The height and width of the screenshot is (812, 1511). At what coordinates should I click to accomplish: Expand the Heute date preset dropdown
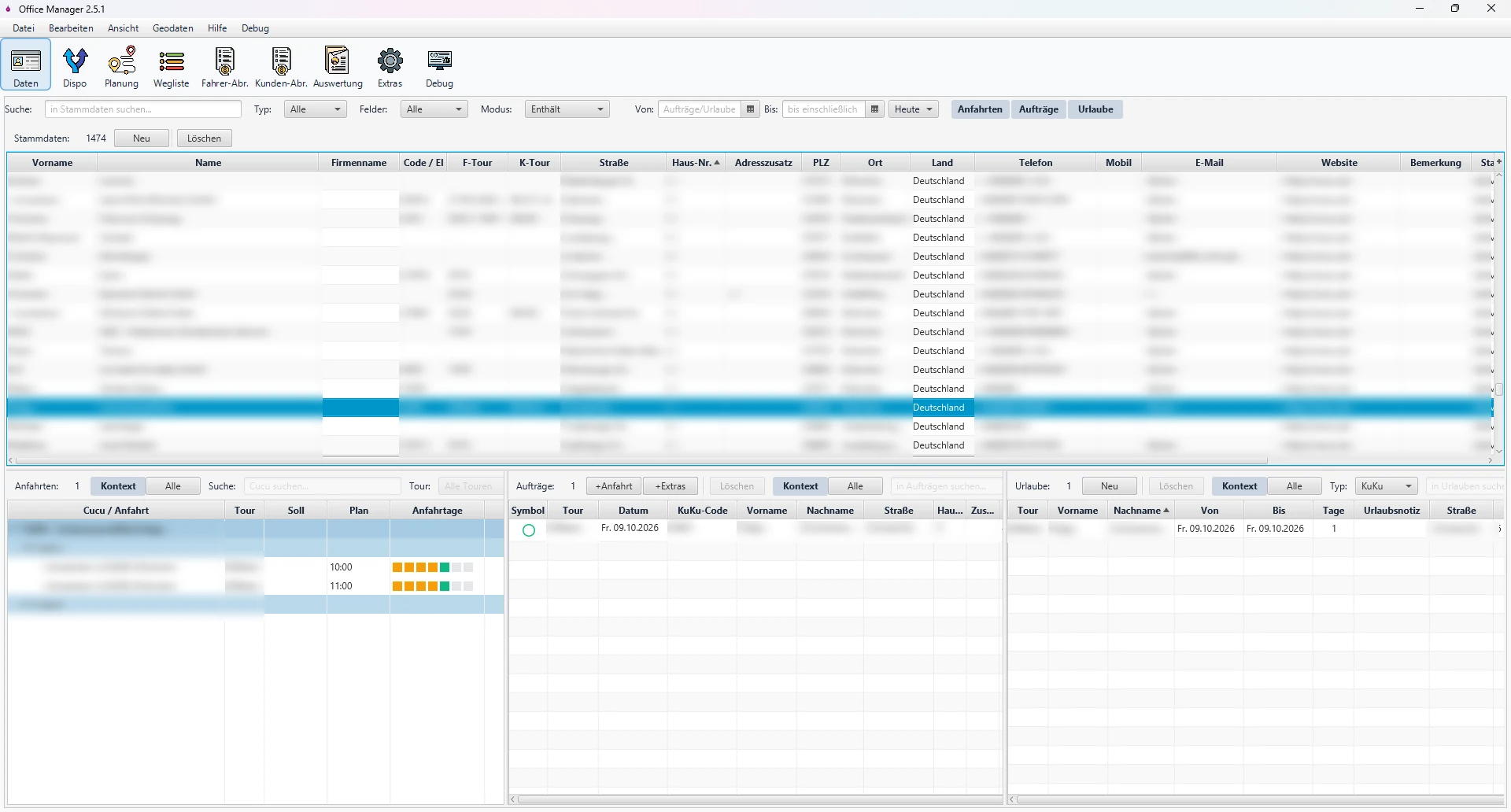914,109
